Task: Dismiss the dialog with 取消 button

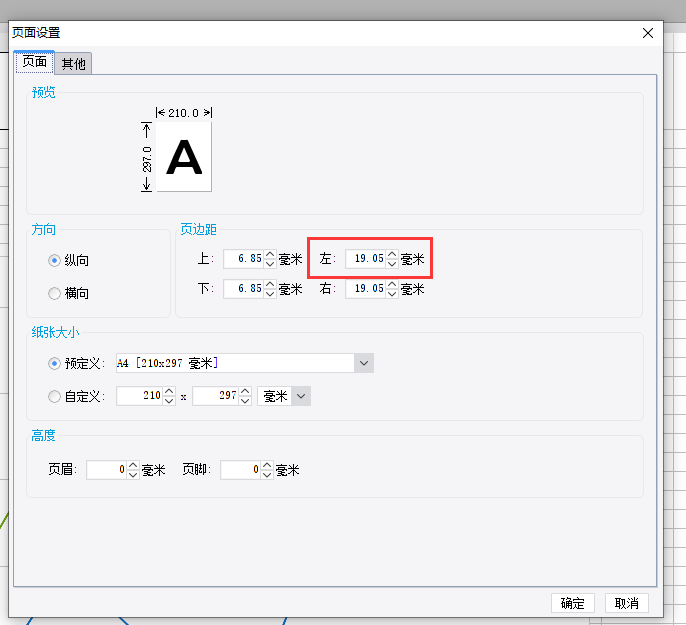Action: click(x=626, y=604)
